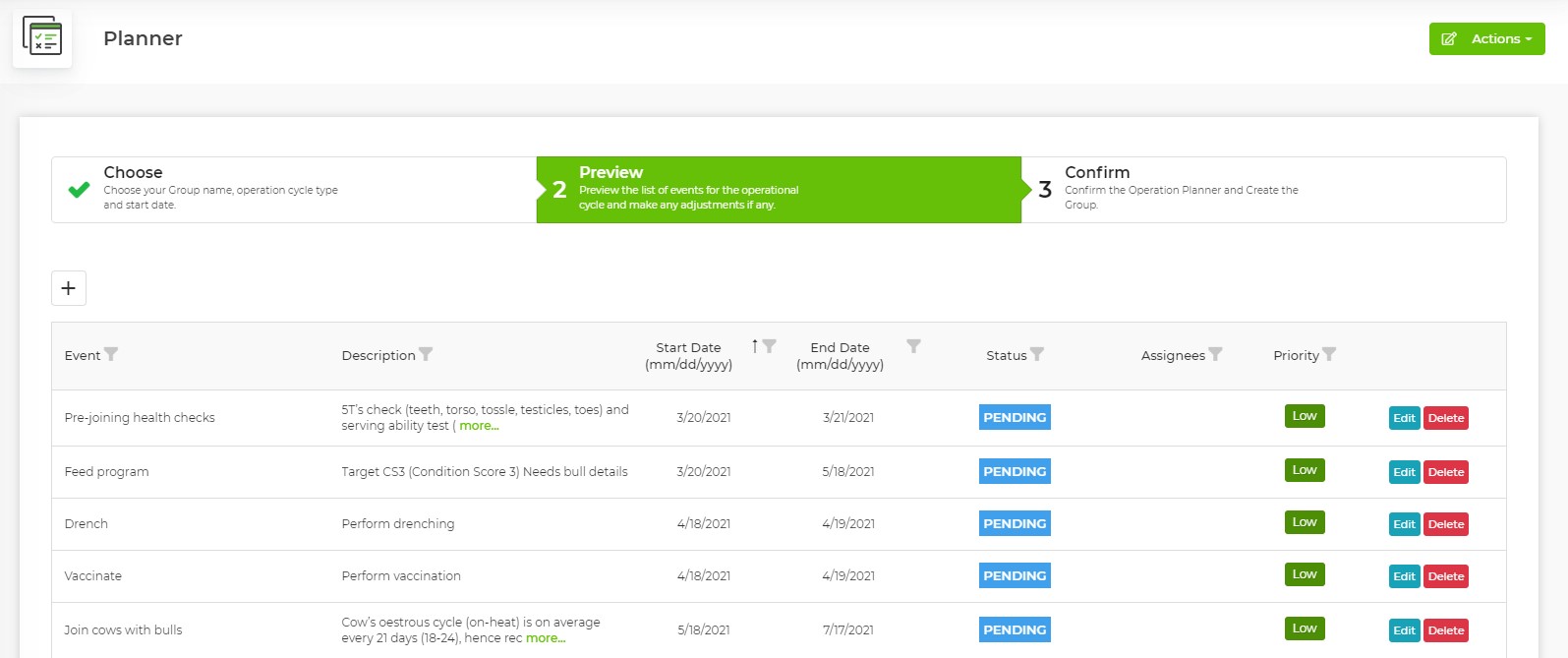1568x658 pixels.
Task: Edit the Feed program event
Action: (1404, 472)
